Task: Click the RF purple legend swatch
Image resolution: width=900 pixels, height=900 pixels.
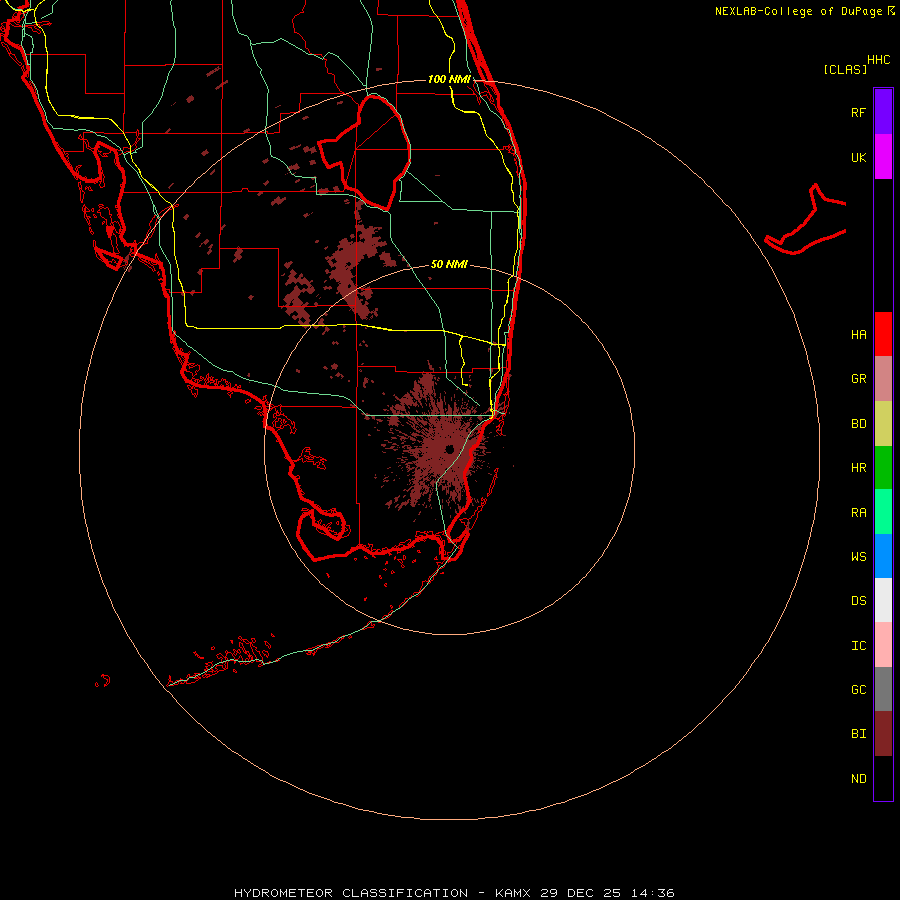Action: click(x=883, y=112)
